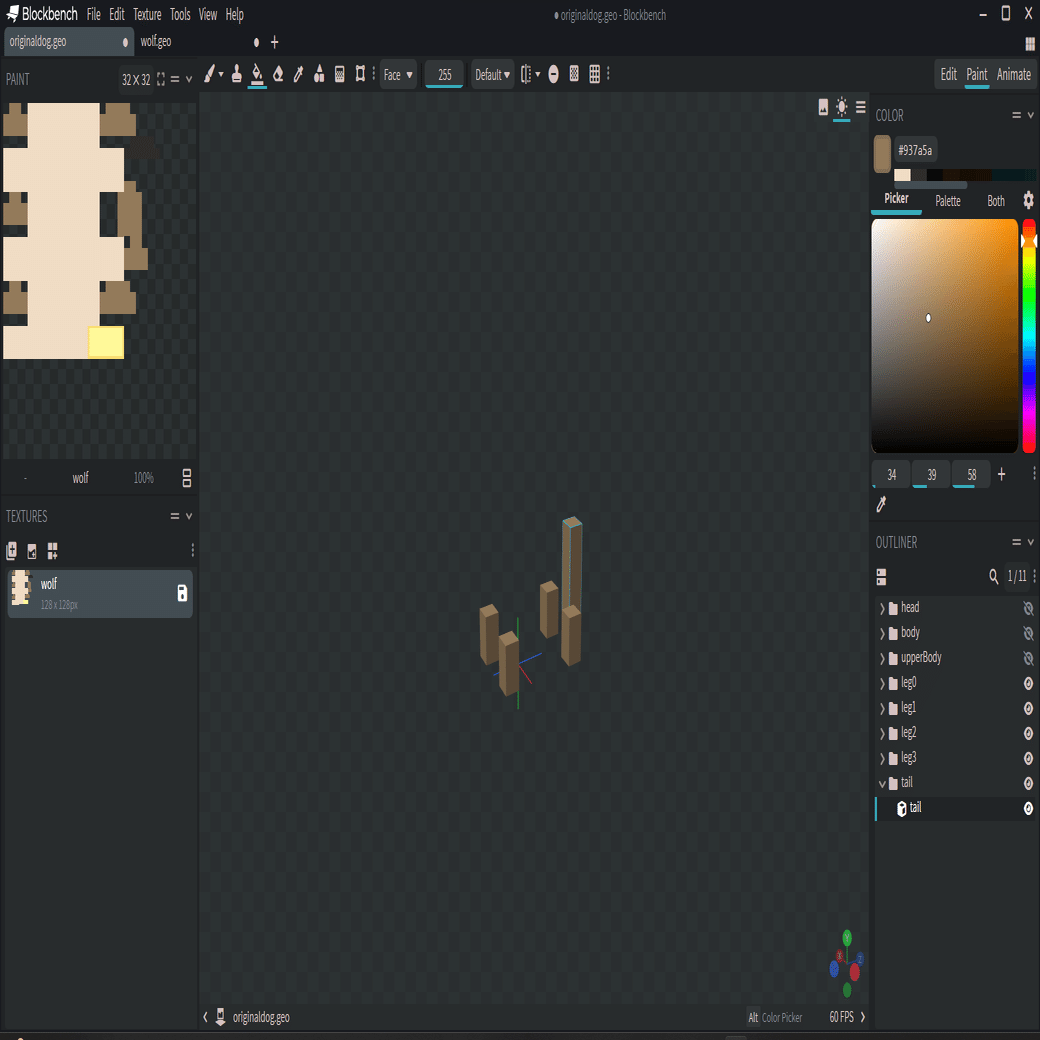Open the mirror painting options arrow
Screen dimensions: 1040x1040
pos(538,74)
